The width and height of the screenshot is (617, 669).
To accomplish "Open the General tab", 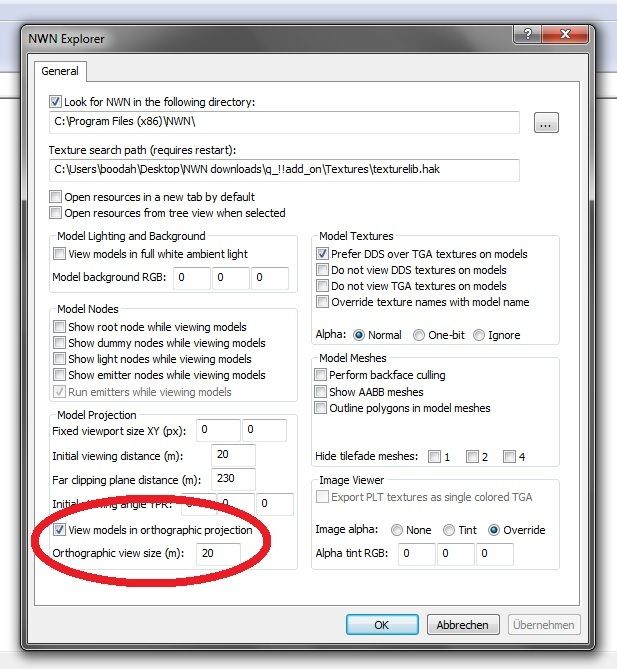I will click(62, 72).
